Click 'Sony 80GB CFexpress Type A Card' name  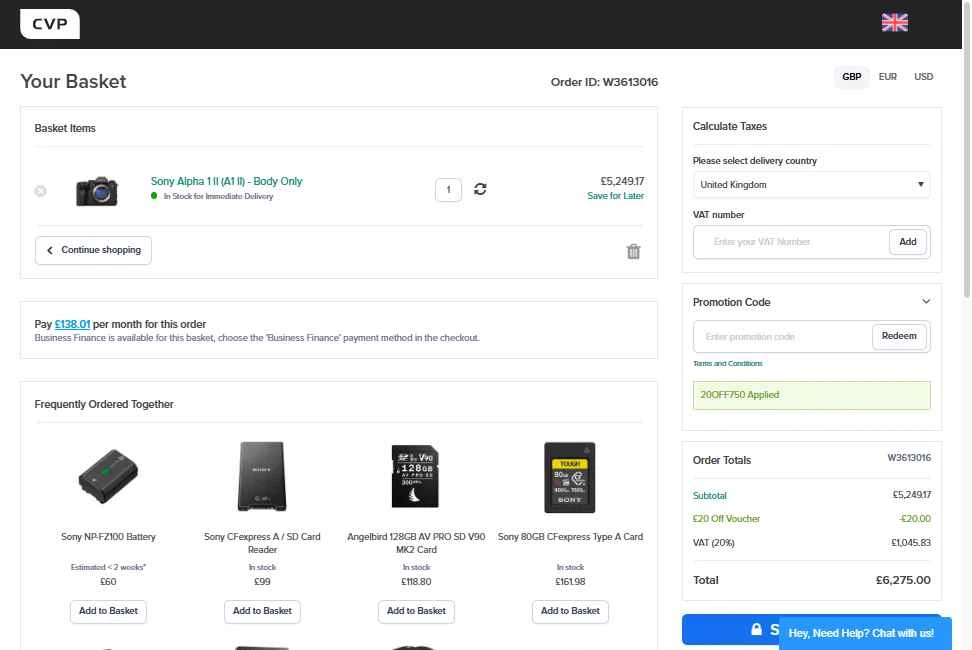click(x=570, y=537)
